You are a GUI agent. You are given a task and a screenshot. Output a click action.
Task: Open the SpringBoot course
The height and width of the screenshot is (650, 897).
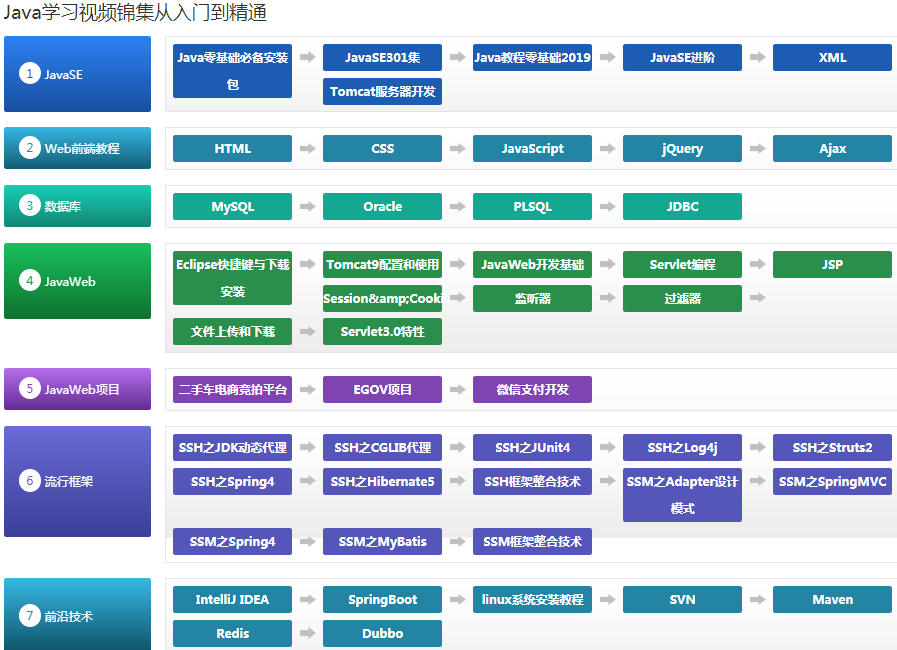[x=382, y=600]
